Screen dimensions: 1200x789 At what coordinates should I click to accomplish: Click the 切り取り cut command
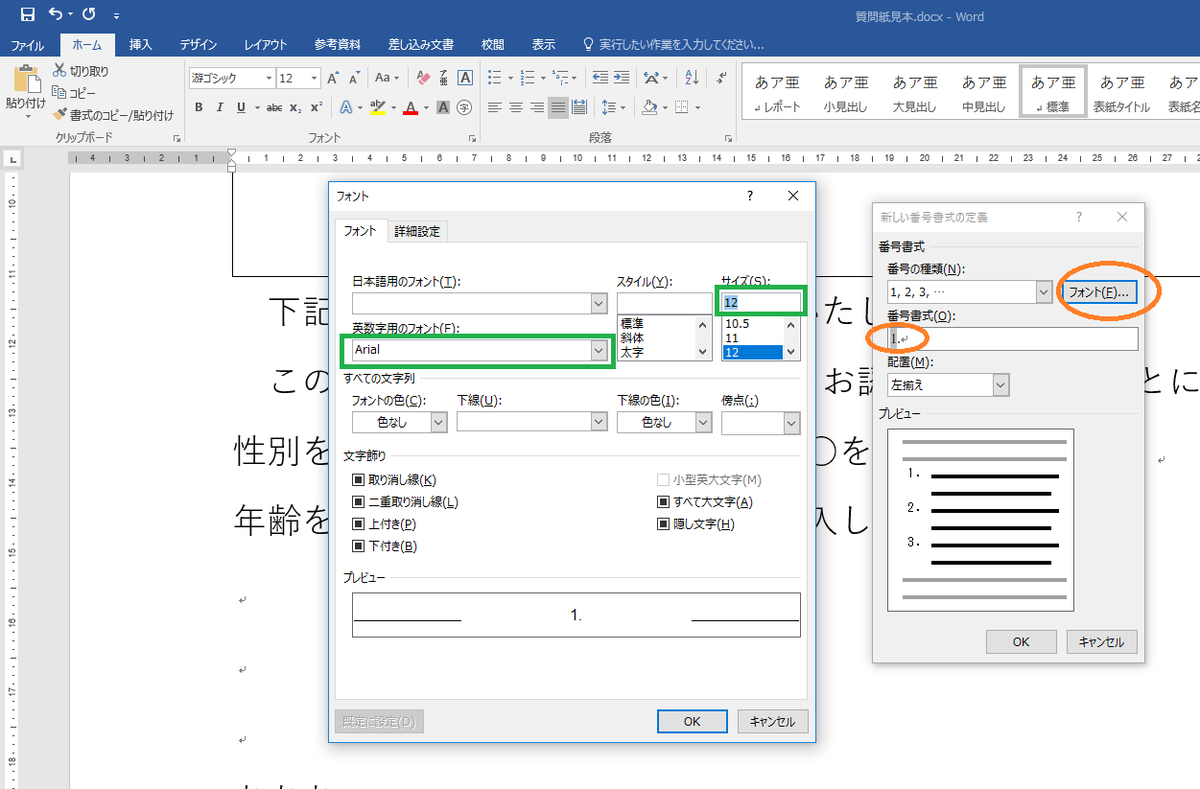click(81, 71)
